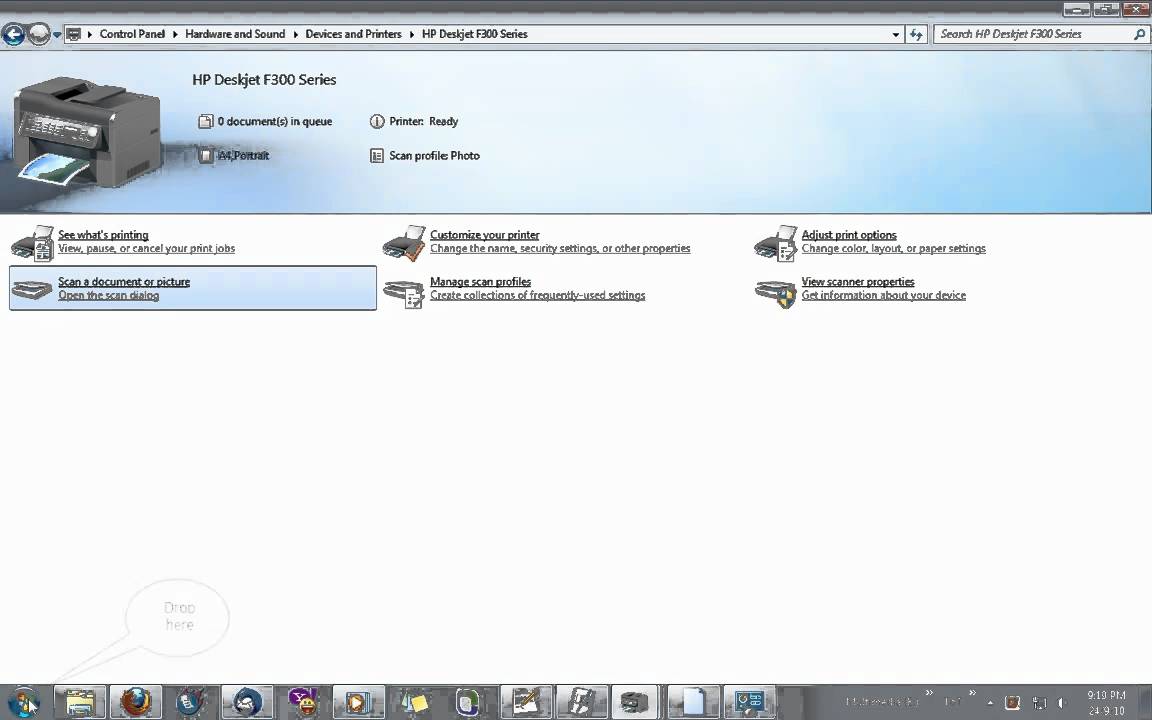
Task: Click the address bar Refresh button
Action: pos(915,35)
